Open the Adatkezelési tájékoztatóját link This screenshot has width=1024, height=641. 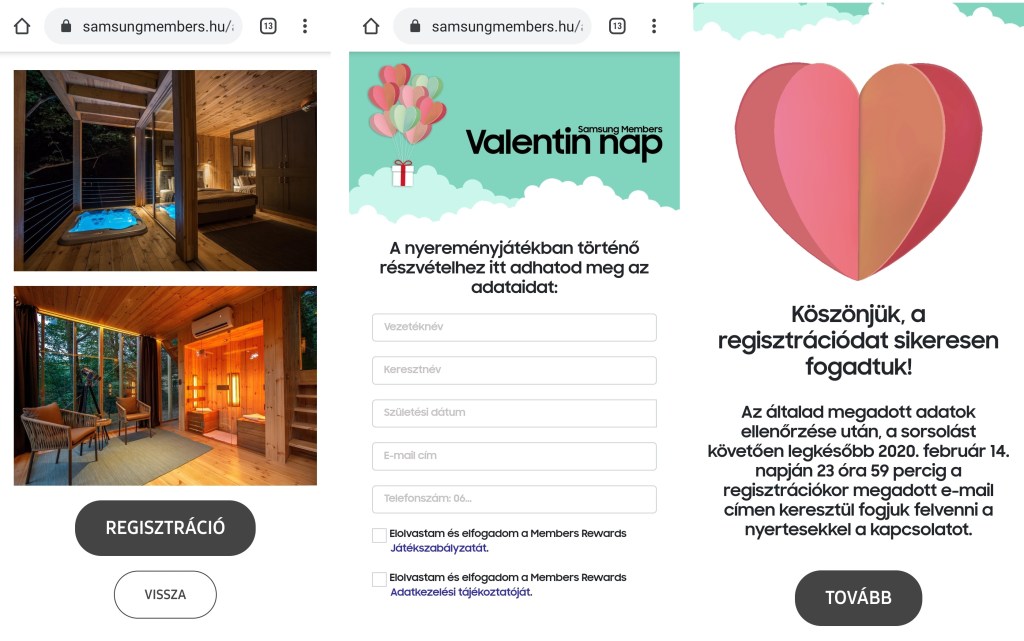click(x=461, y=592)
